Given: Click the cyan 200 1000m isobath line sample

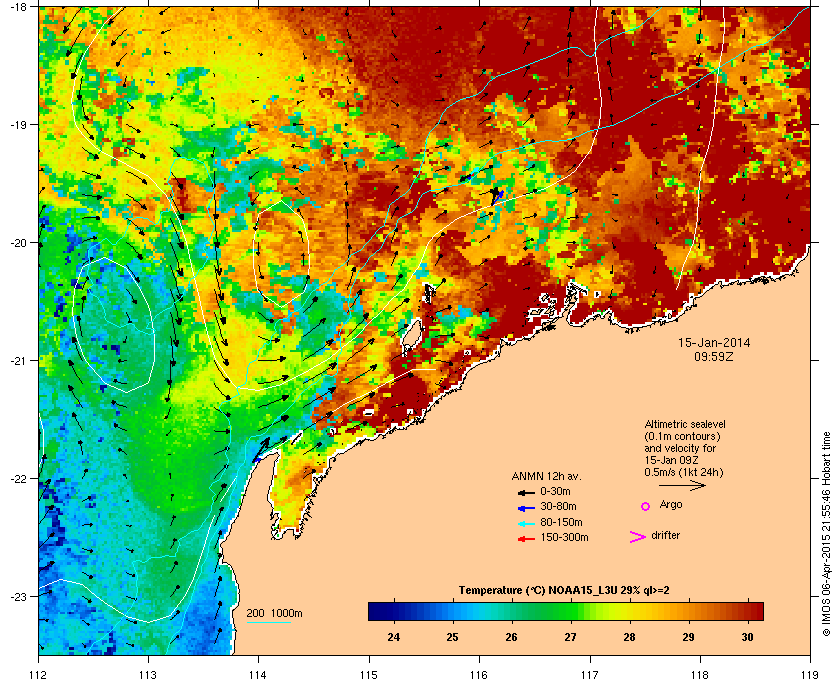Looking at the screenshot, I should point(268,622).
